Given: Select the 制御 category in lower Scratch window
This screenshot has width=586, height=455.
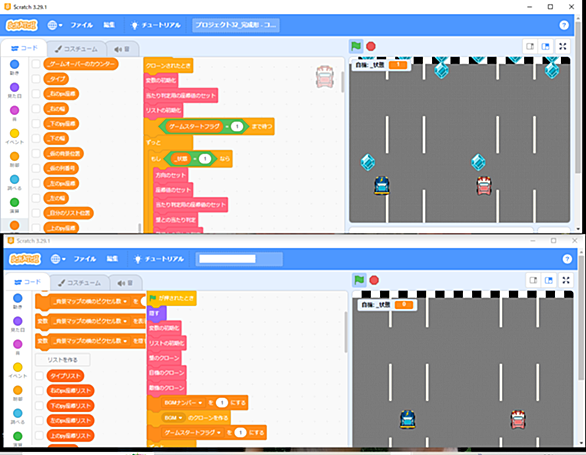Looking at the screenshot, I should [x=18, y=393].
